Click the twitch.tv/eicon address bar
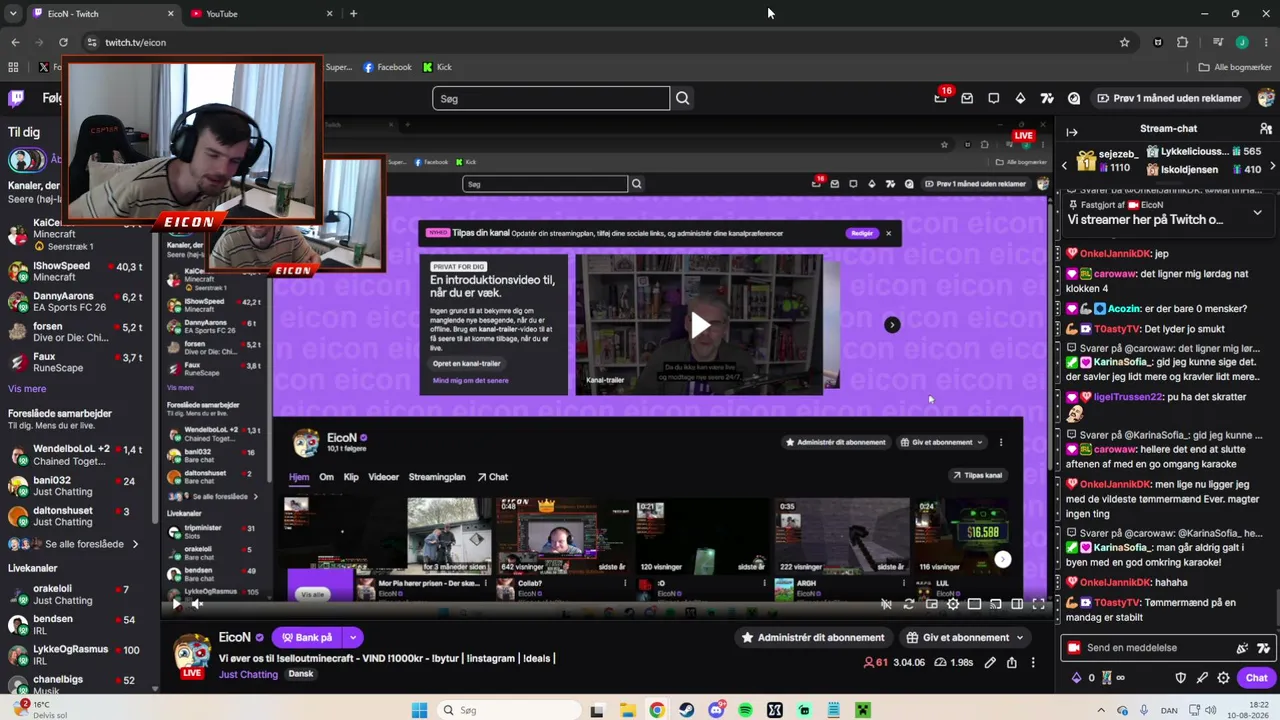Viewport: 1280px width, 720px height. (x=600, y=42)
